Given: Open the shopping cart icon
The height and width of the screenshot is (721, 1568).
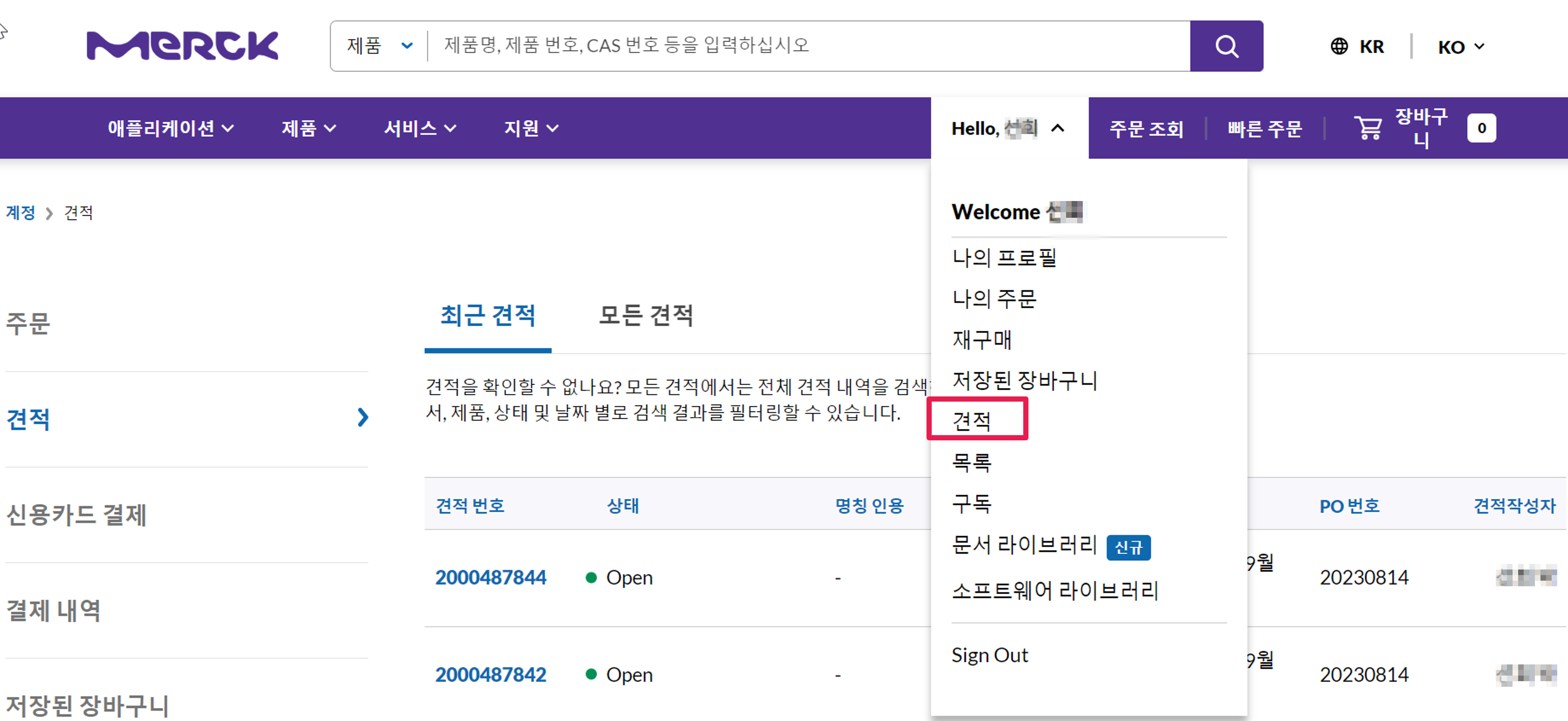Looking at the screenshot, I should [1368, 128].
